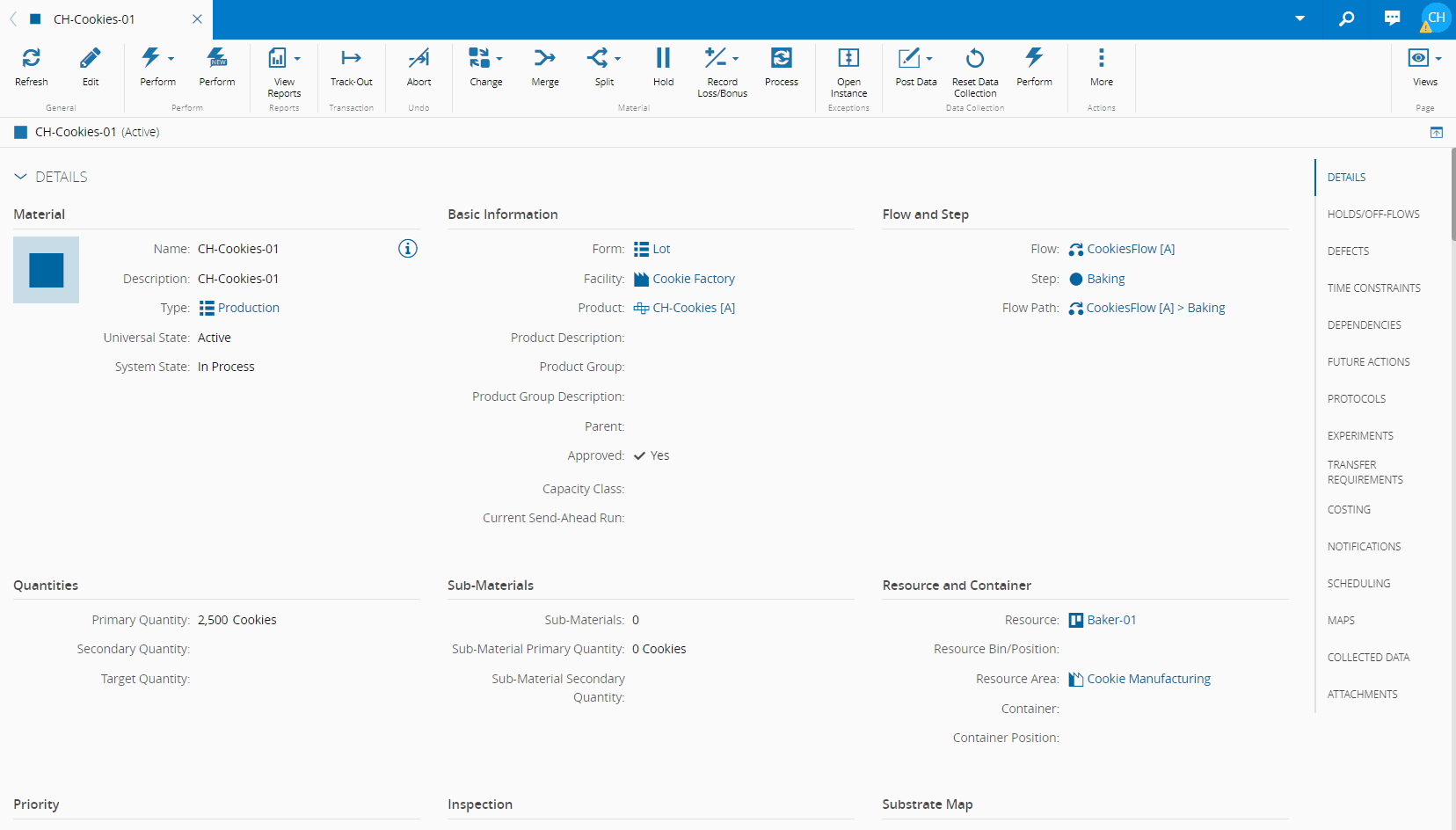
Task: Open the Cookie Factory facility link
Action: 693,279
